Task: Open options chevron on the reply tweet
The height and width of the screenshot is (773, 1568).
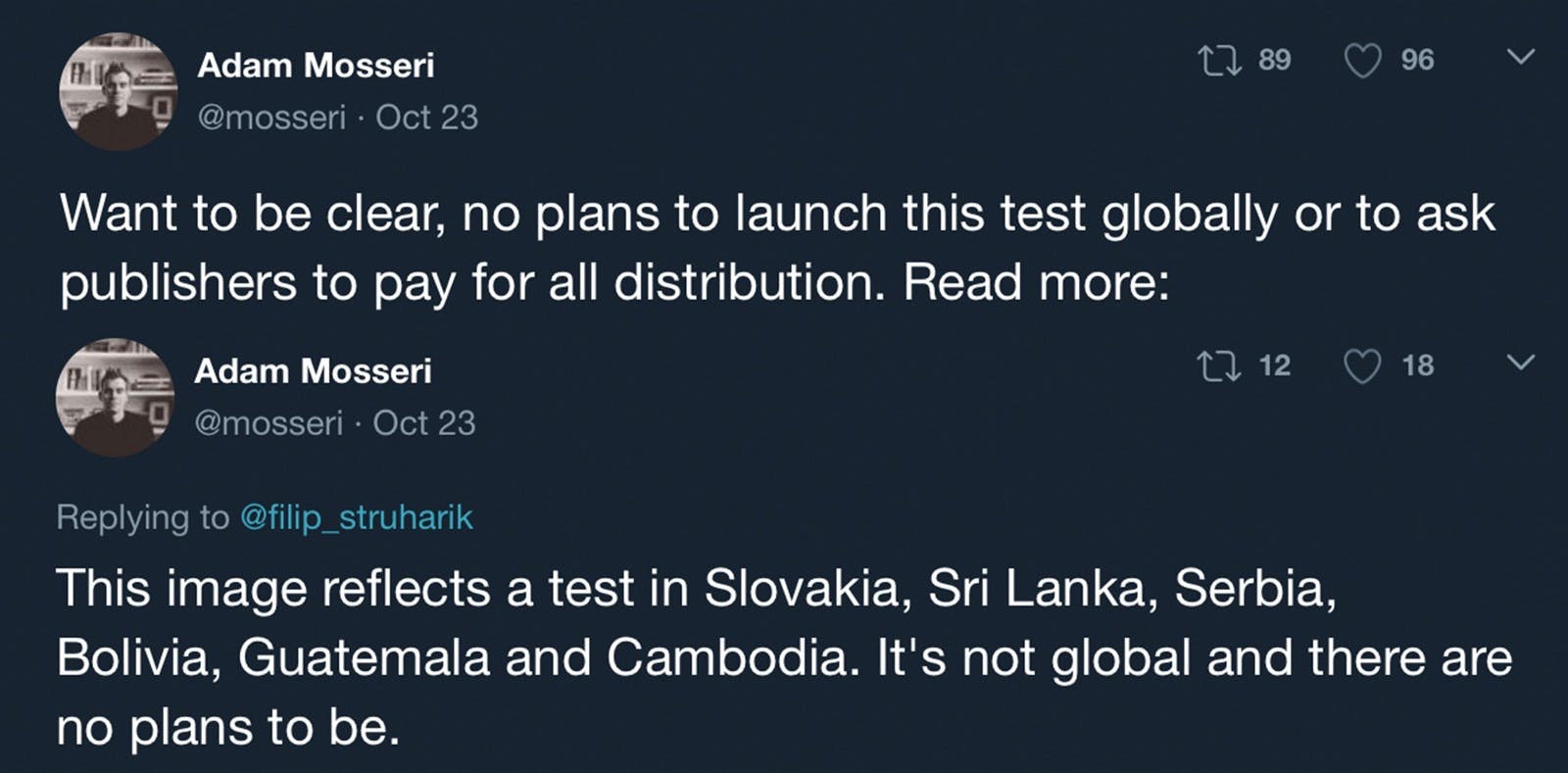Action: pos(1520,363)
